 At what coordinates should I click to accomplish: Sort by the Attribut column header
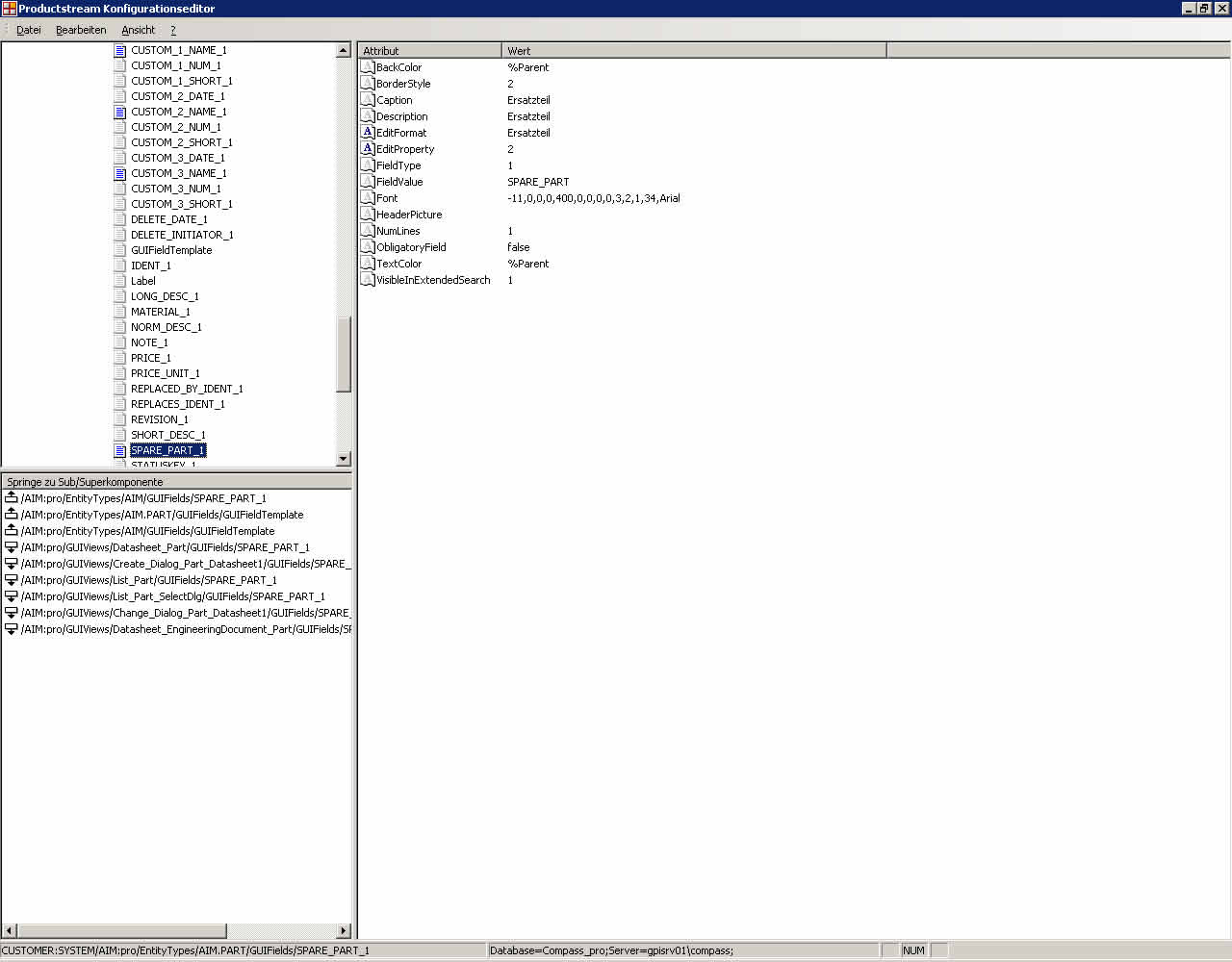[x=429, y=50]
